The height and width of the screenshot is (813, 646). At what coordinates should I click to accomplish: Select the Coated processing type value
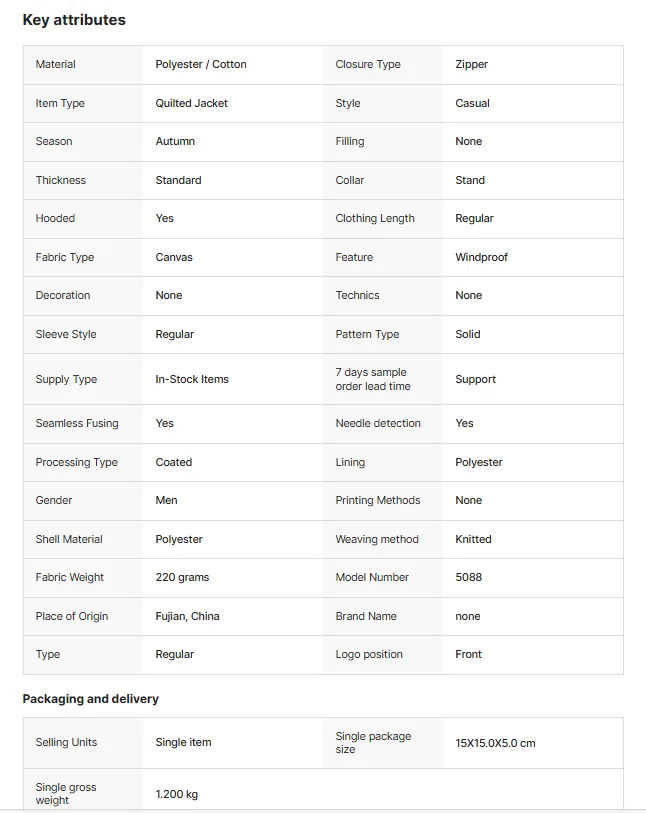point(174,462)
